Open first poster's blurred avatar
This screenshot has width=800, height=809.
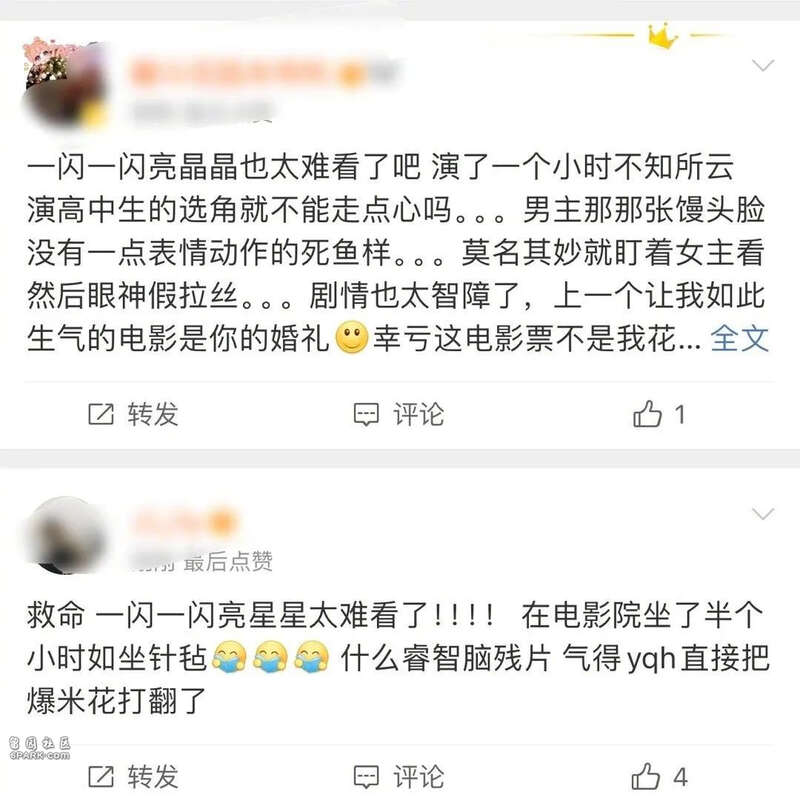[x=66, y=87]
